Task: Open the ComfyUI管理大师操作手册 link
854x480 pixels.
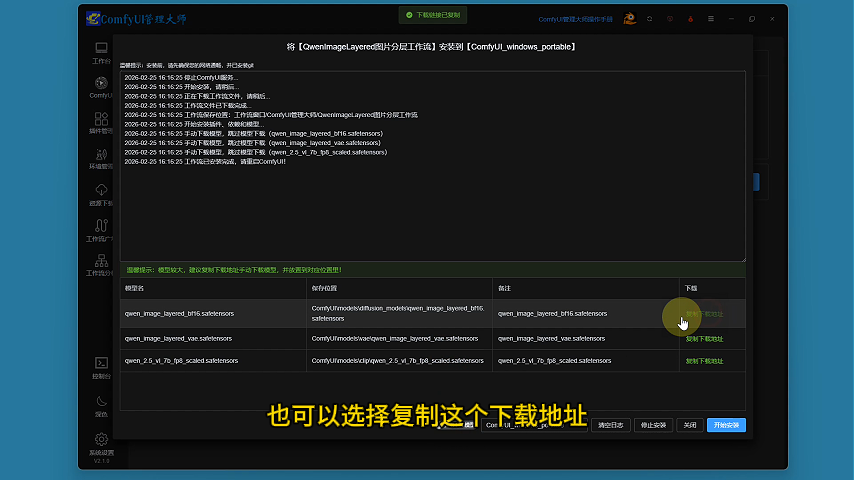Action: pos(575,19)
